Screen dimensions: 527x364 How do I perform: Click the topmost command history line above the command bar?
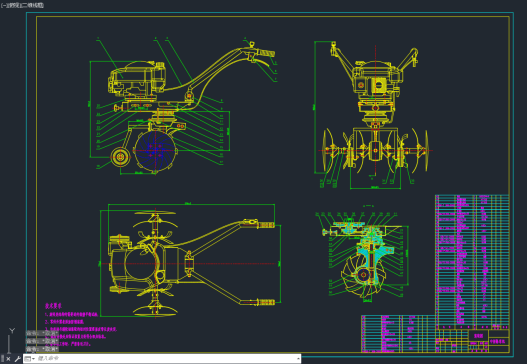coord(42,333)
